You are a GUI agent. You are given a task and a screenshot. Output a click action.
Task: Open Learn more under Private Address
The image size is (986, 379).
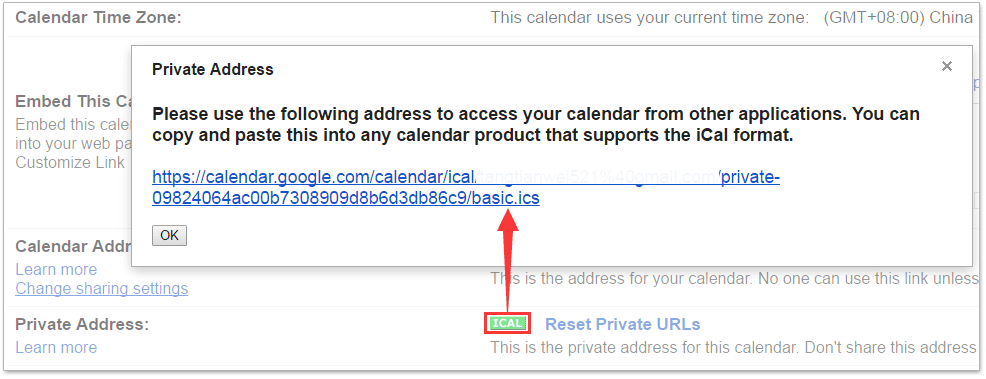pyautogui.click(x=56, y=348)
